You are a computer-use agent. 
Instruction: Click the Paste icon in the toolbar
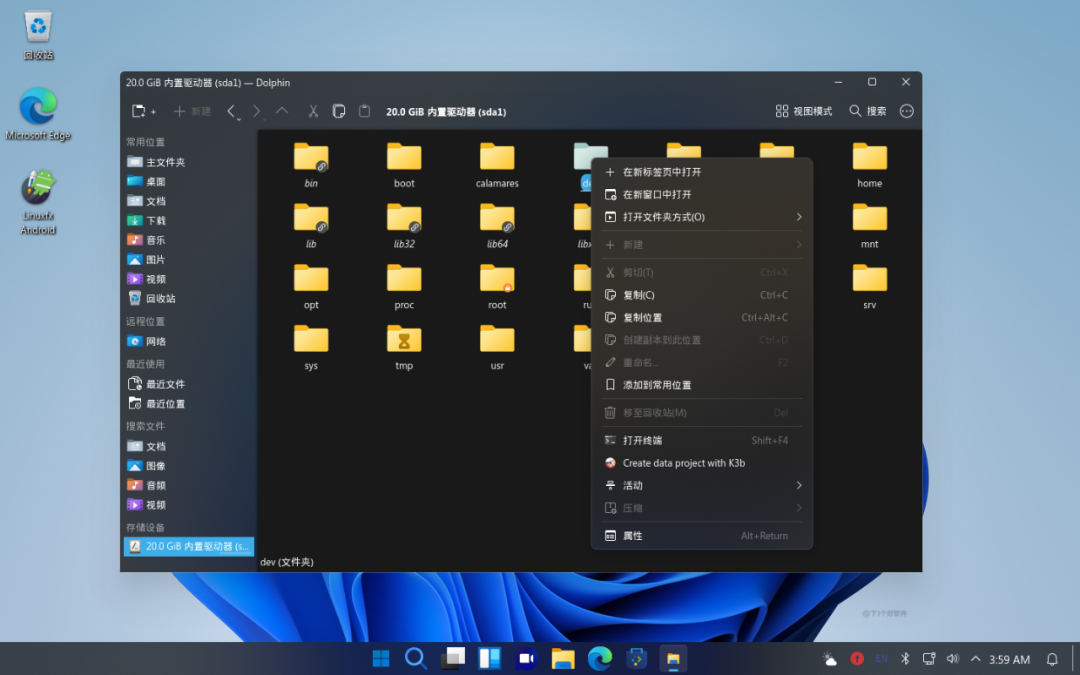point(363,111)
